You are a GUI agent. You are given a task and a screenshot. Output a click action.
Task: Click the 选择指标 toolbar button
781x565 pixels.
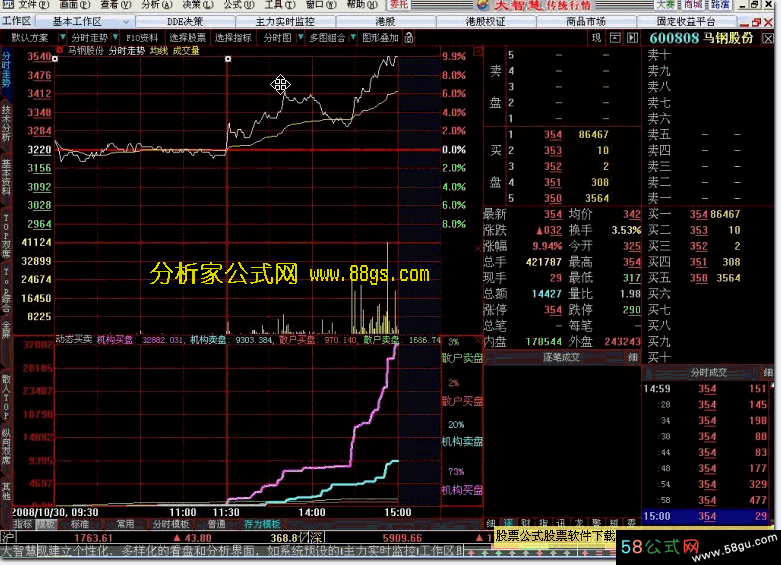[233, 38]
